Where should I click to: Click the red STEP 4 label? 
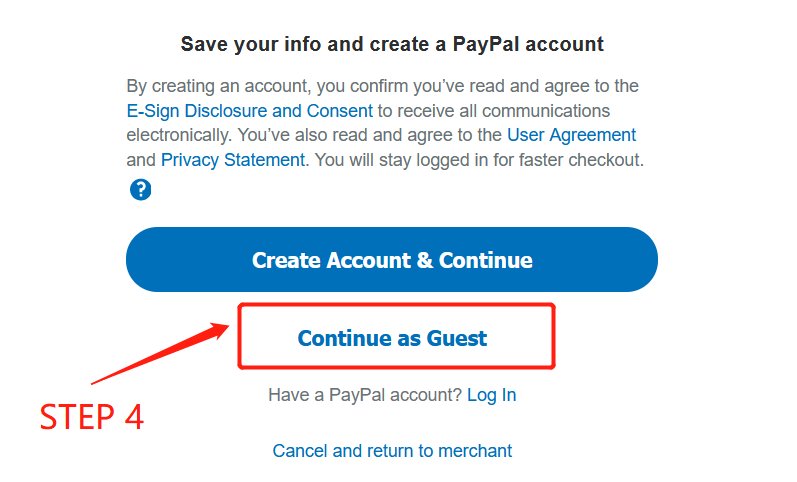tap(91, 416)
